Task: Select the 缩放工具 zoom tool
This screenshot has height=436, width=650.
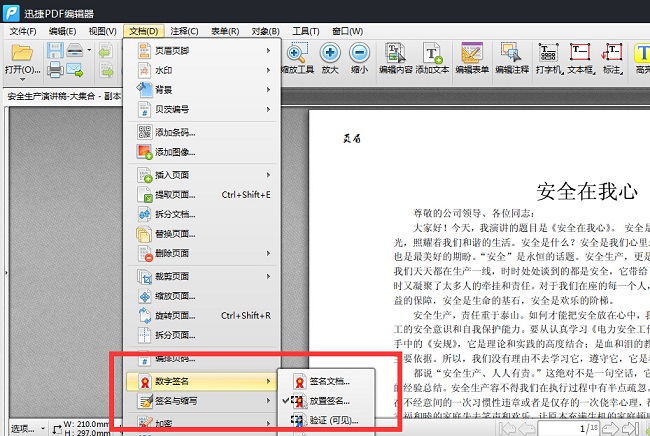Action: (x=297, y=58)
